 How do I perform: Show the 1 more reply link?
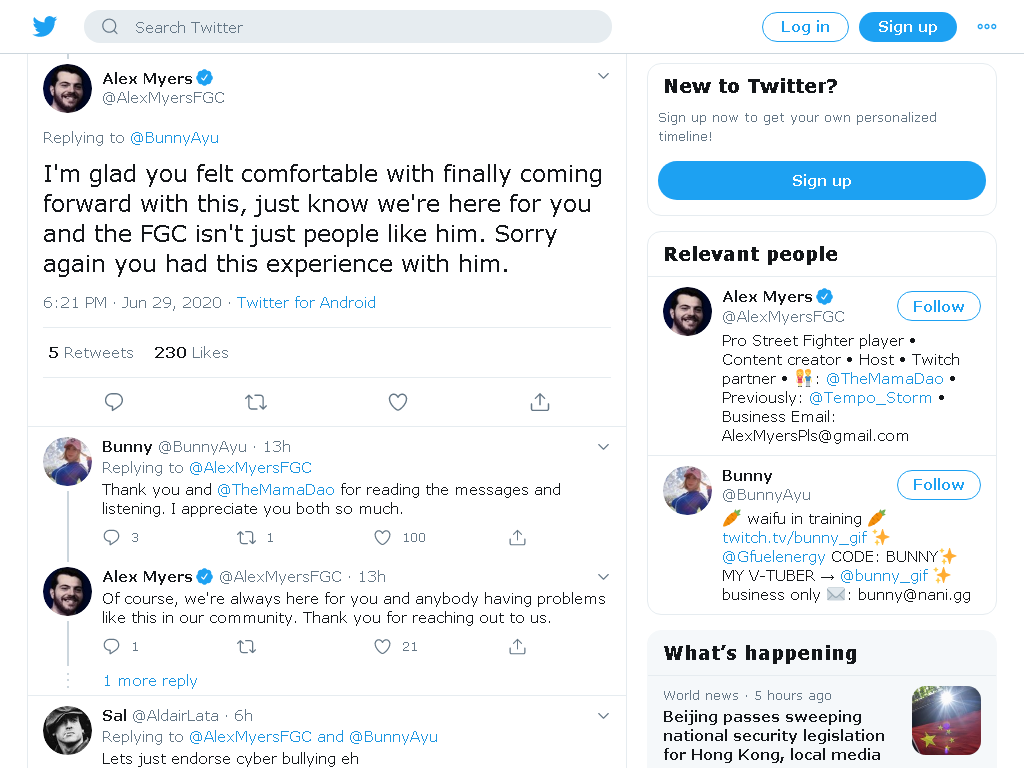tap(150, 680)
